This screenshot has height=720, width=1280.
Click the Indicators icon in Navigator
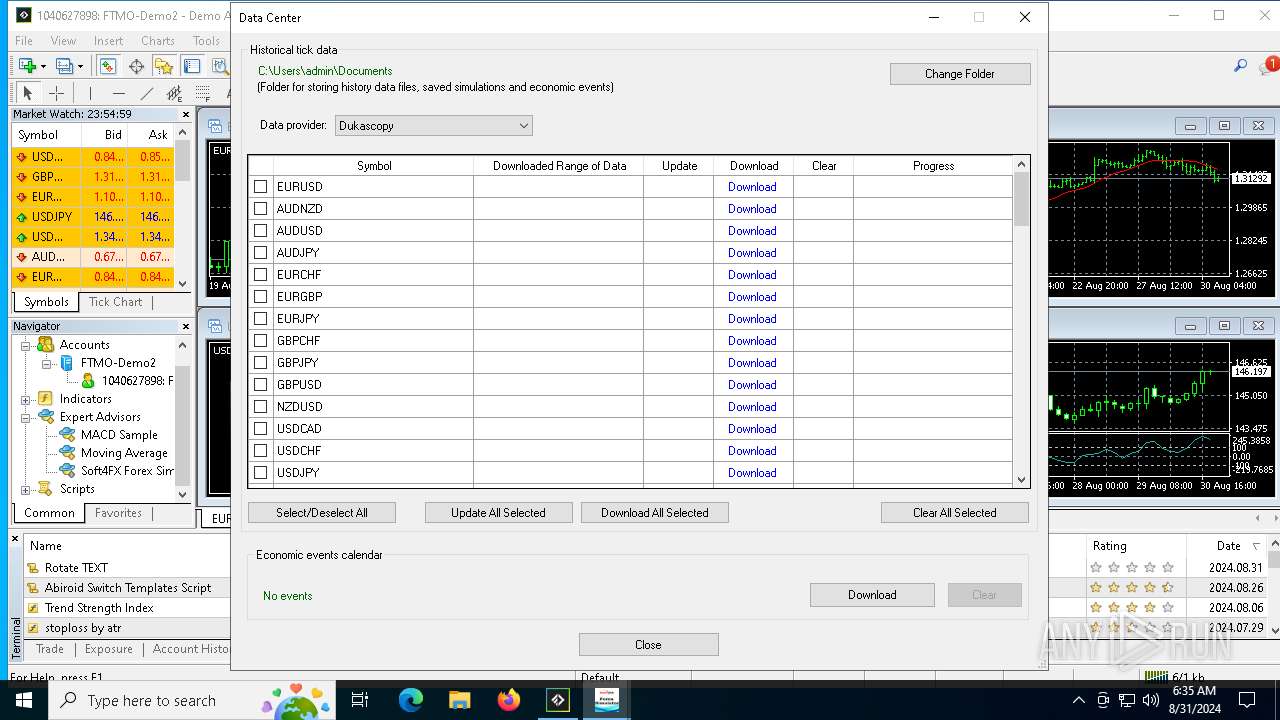click(x=45, y=398)
